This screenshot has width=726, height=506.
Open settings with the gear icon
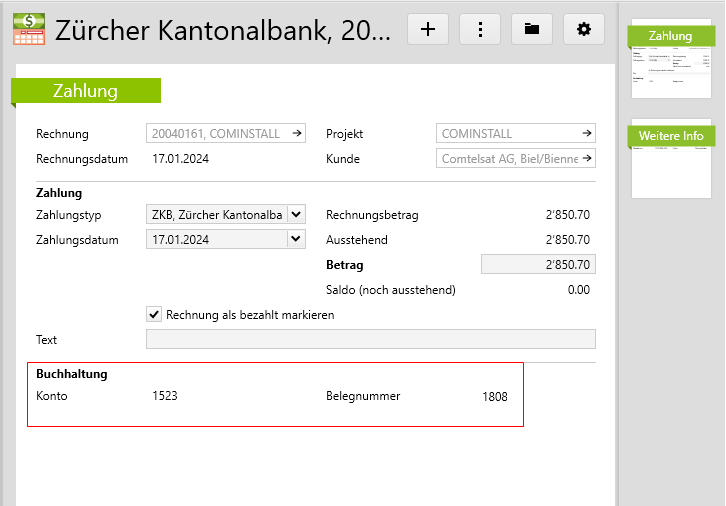pos(584,29)
